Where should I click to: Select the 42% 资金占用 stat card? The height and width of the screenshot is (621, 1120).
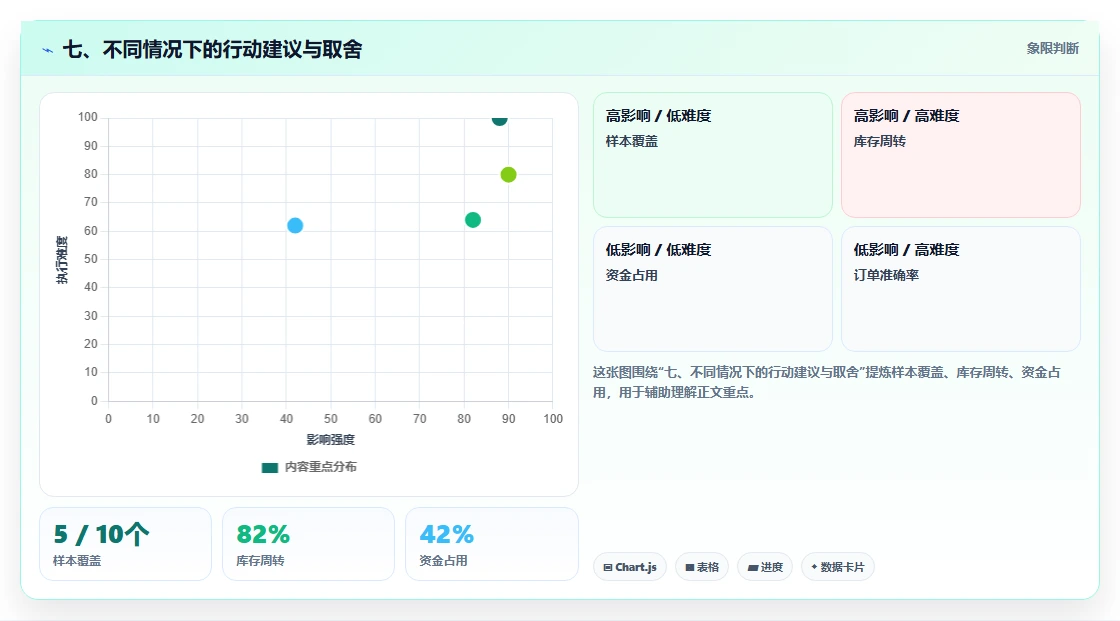(491, 544)
